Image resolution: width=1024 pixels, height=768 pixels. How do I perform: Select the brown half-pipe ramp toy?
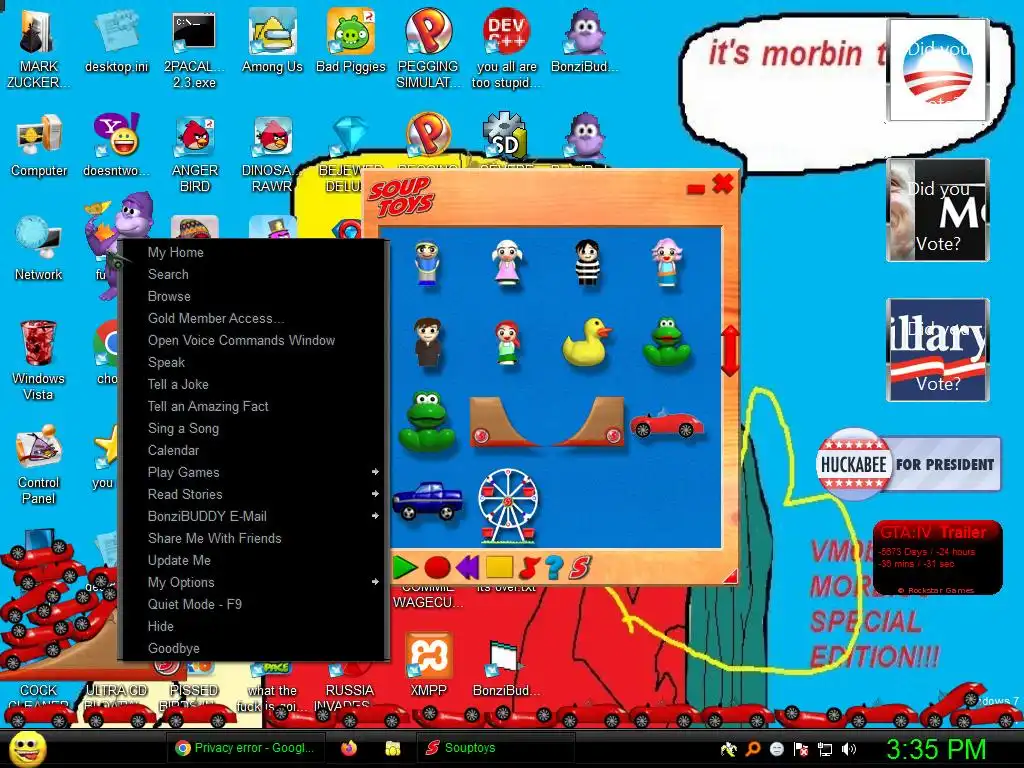pyautogui.click(x=547, y=422)
